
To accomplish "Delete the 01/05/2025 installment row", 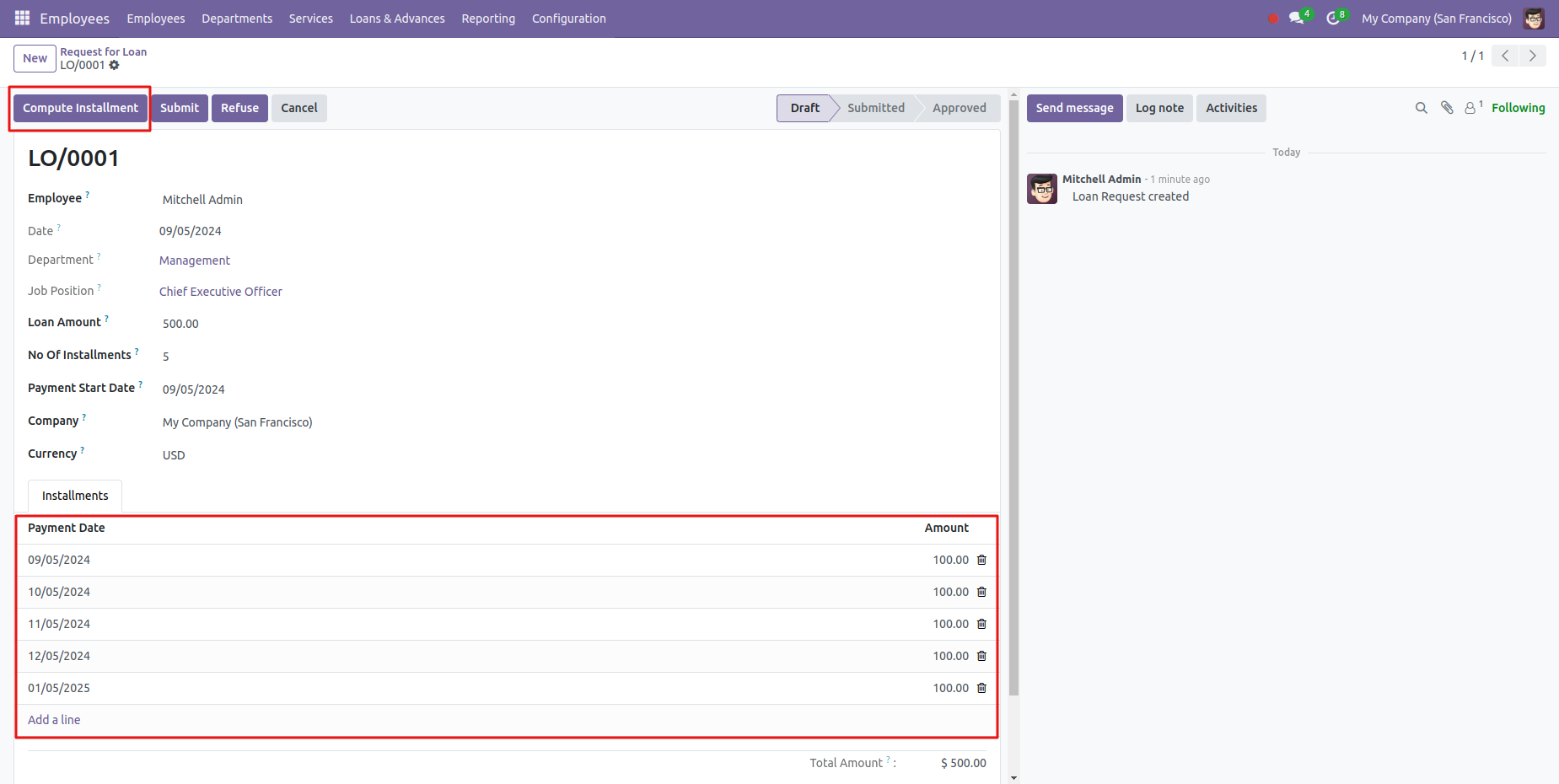I will (x=981, y=688).
